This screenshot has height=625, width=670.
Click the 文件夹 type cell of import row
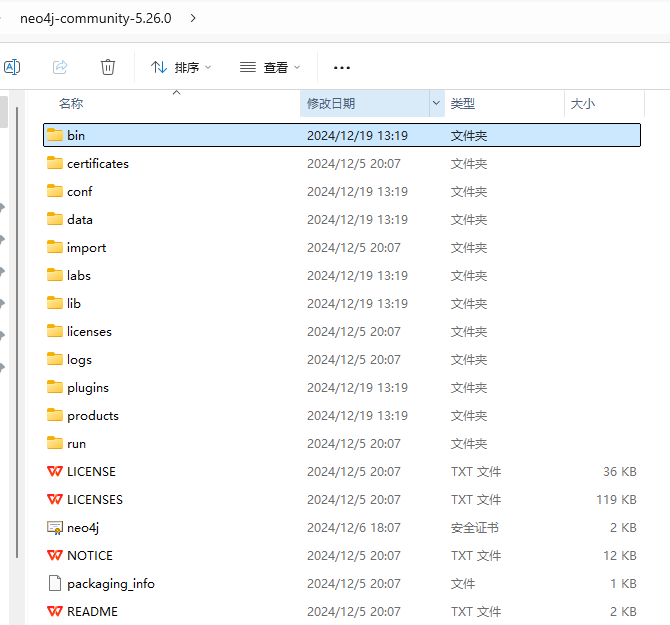[x=469, y=247]
